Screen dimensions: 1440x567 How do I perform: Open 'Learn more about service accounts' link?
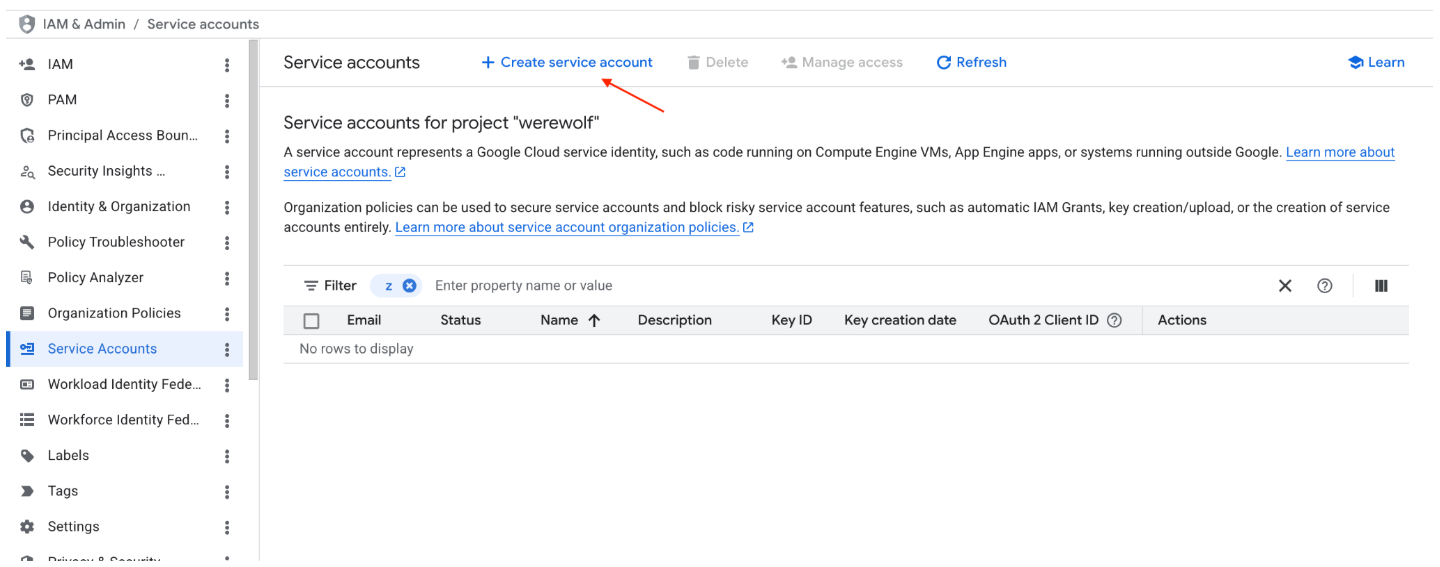[1340, 152]
